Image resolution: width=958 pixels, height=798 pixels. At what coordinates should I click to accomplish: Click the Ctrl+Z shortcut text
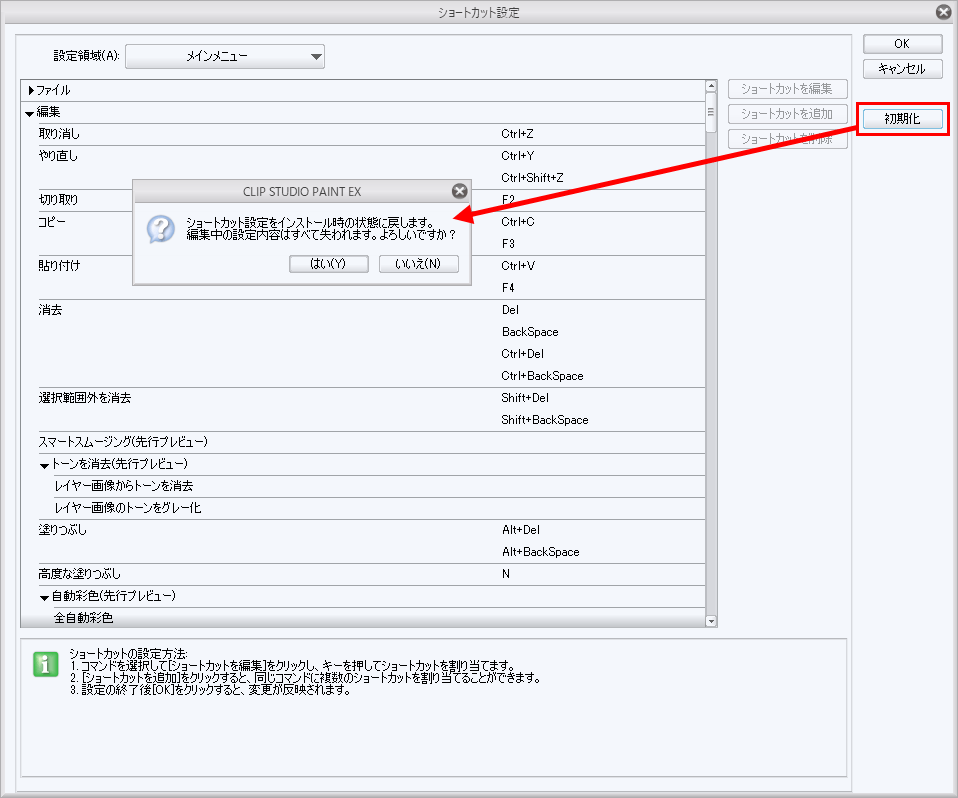pyautogui.click(x=517, y=134)
